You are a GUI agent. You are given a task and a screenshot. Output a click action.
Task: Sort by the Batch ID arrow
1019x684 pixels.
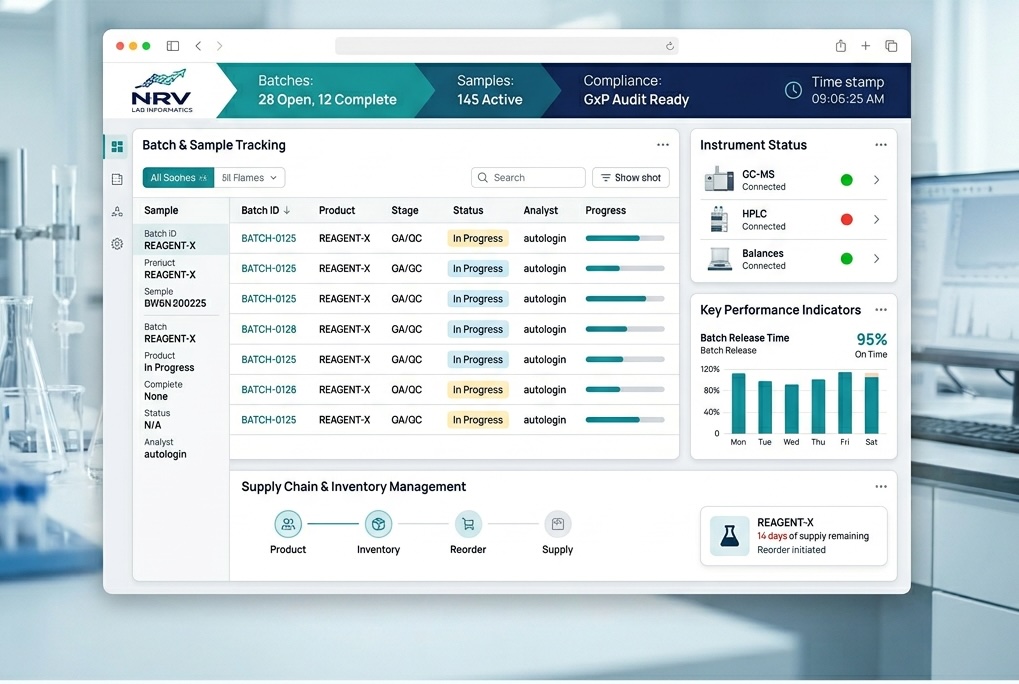[x=287, y=210]
